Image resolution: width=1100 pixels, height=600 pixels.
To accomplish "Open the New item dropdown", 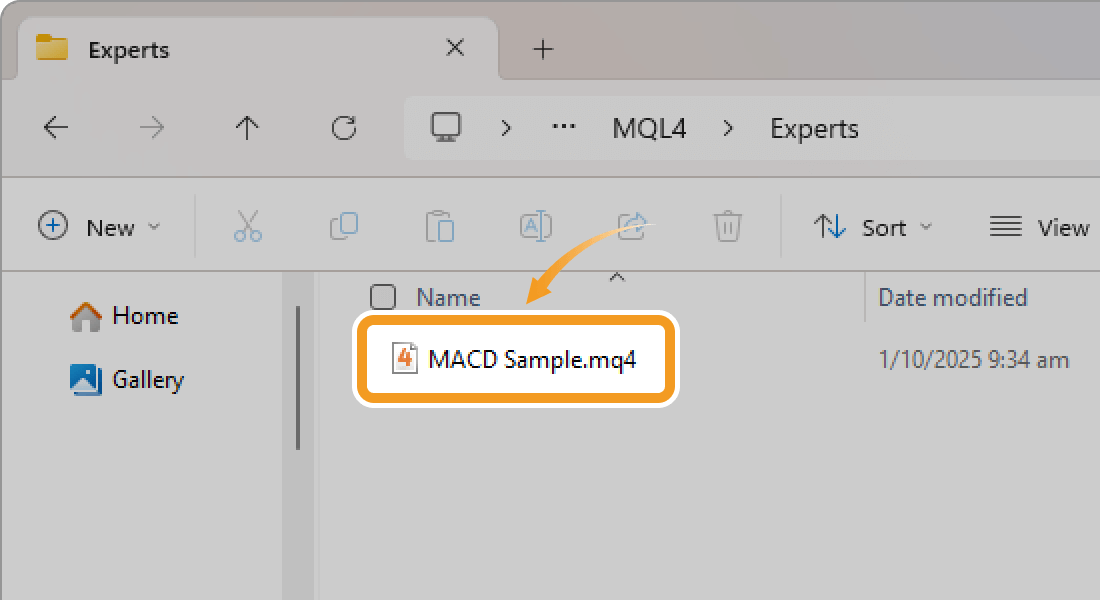I will (x=99, y=227).
